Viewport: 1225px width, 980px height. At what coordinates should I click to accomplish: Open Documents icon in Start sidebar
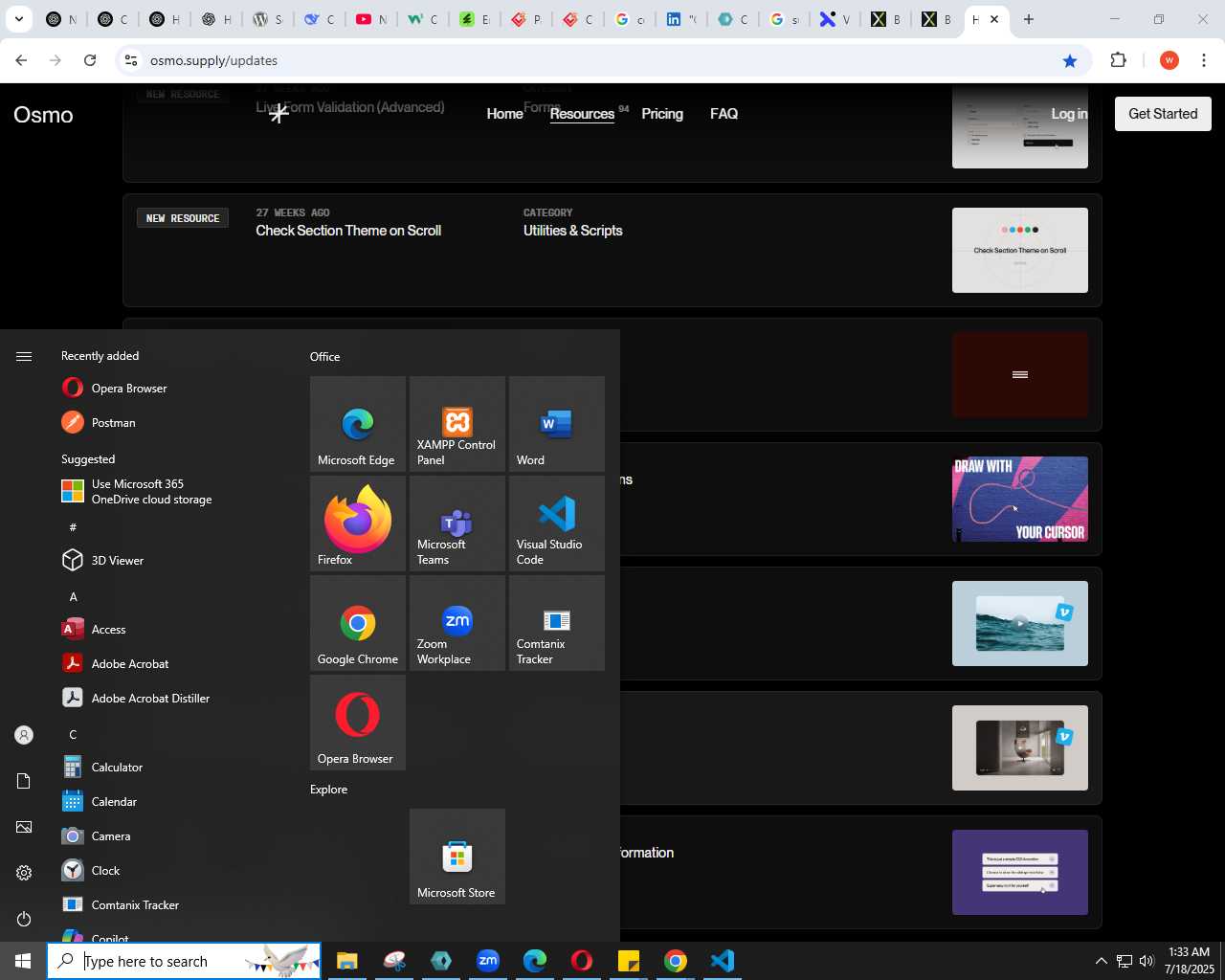click(24, 781)
